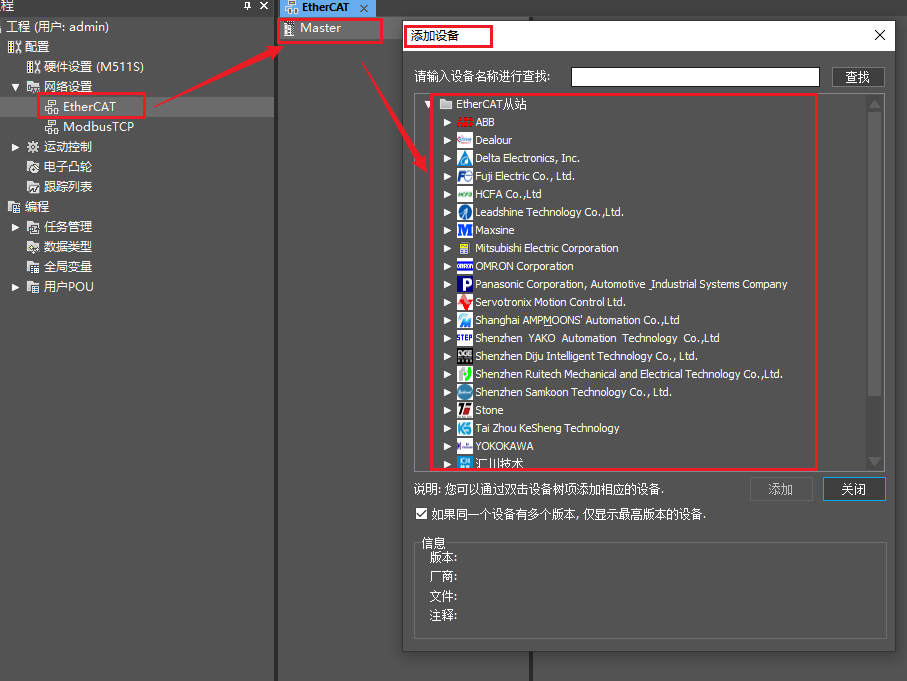The image size is (907, 681).
Task: Click the Delta Electronics logo icon
Action: [x=465, y=158]
